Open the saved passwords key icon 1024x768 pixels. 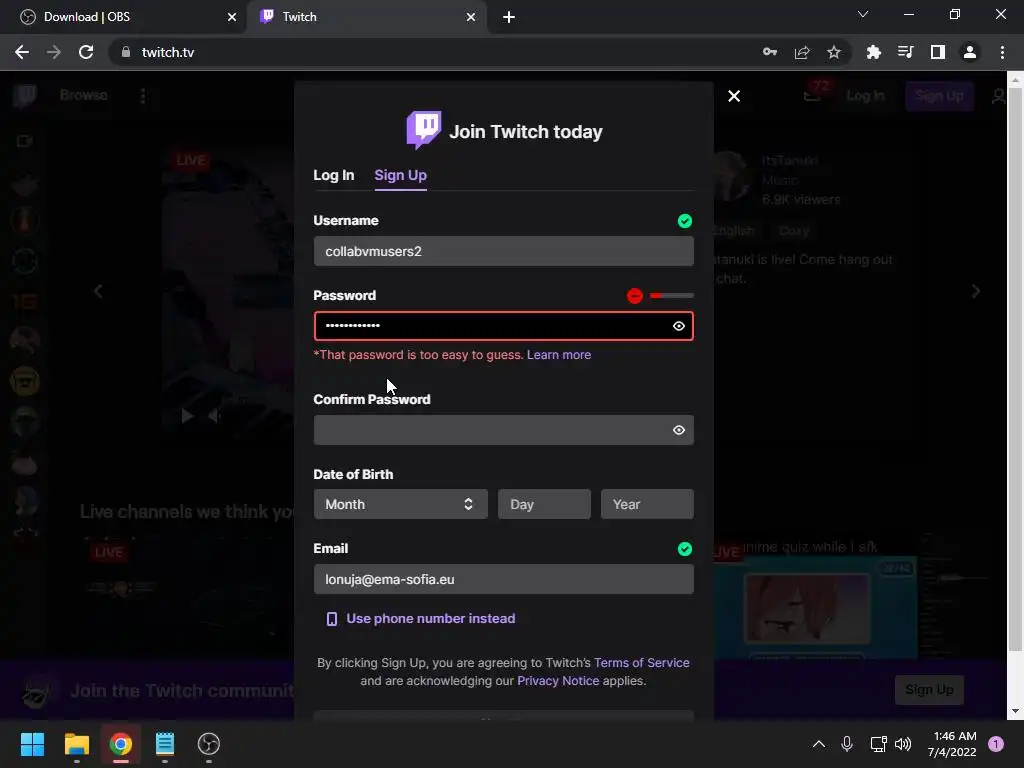(x=770, y=52)
